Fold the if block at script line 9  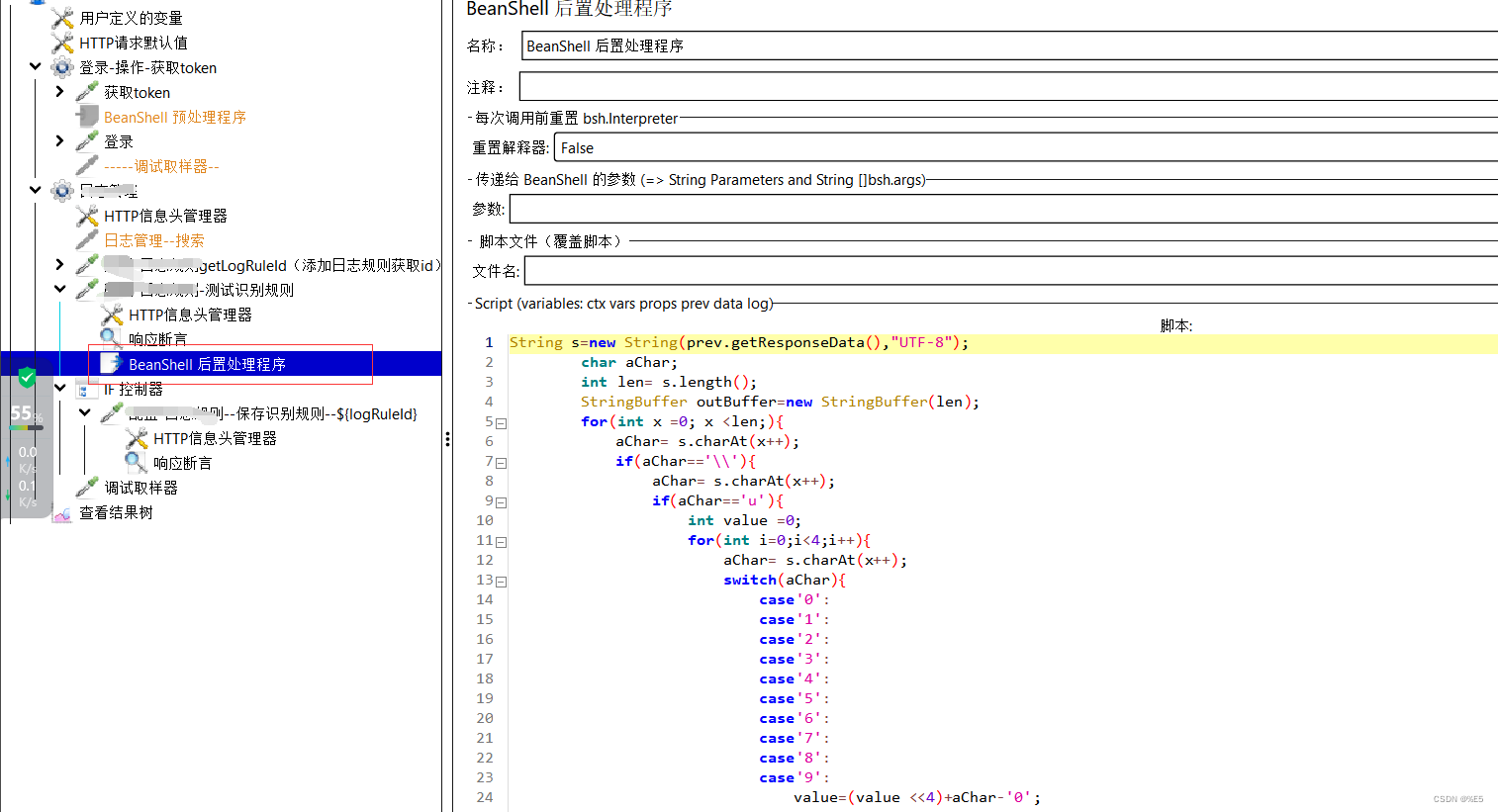501,502
